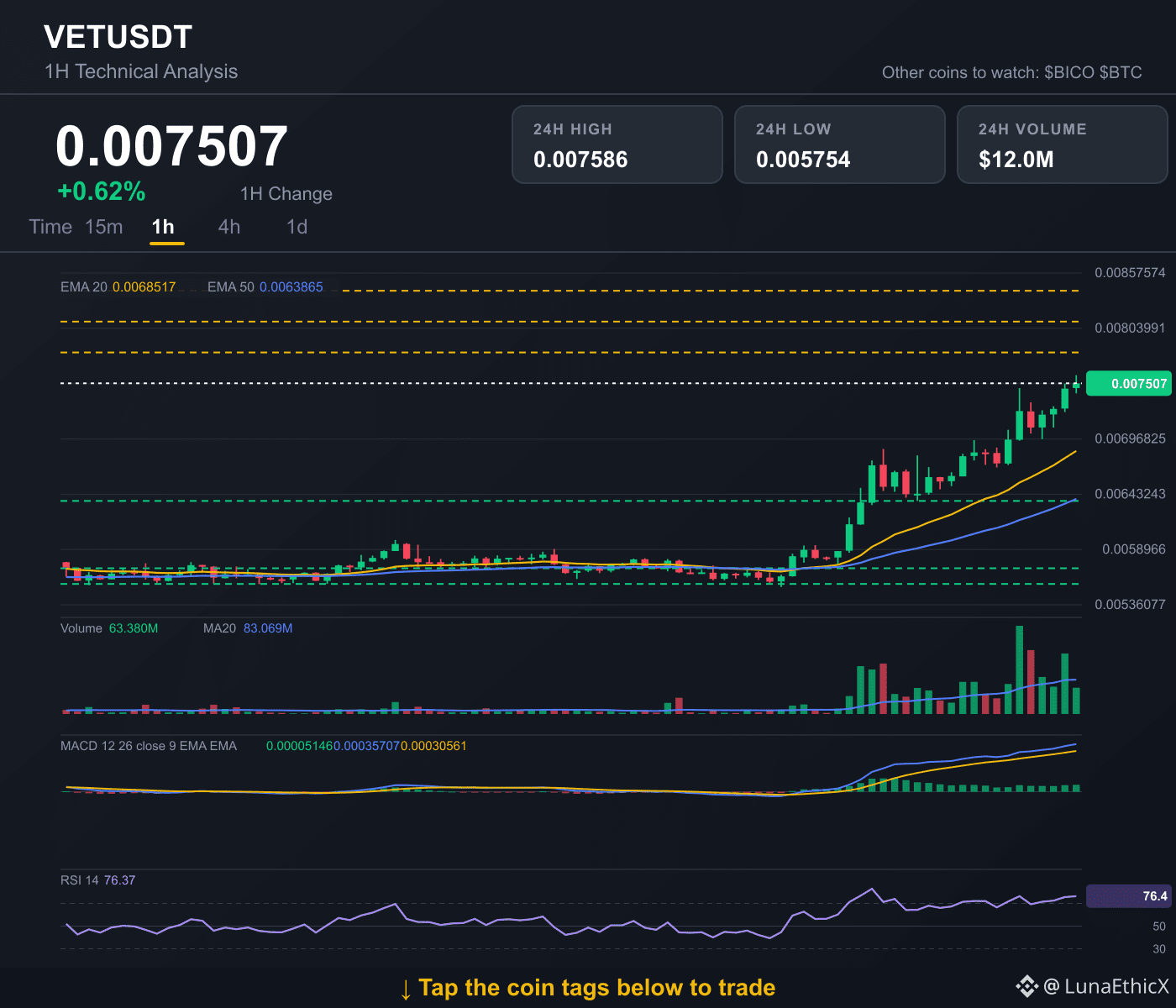Click the 24H LOW card
The image size is (1176, 1008).
click(x=840, y=144)
